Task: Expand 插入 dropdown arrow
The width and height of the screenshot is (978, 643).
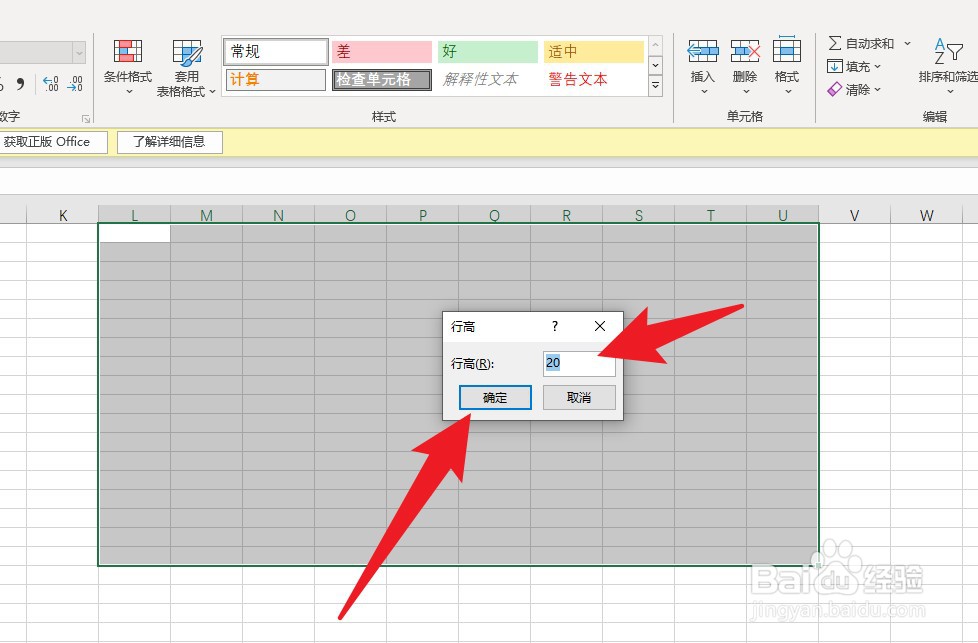Action: [704, 92]
